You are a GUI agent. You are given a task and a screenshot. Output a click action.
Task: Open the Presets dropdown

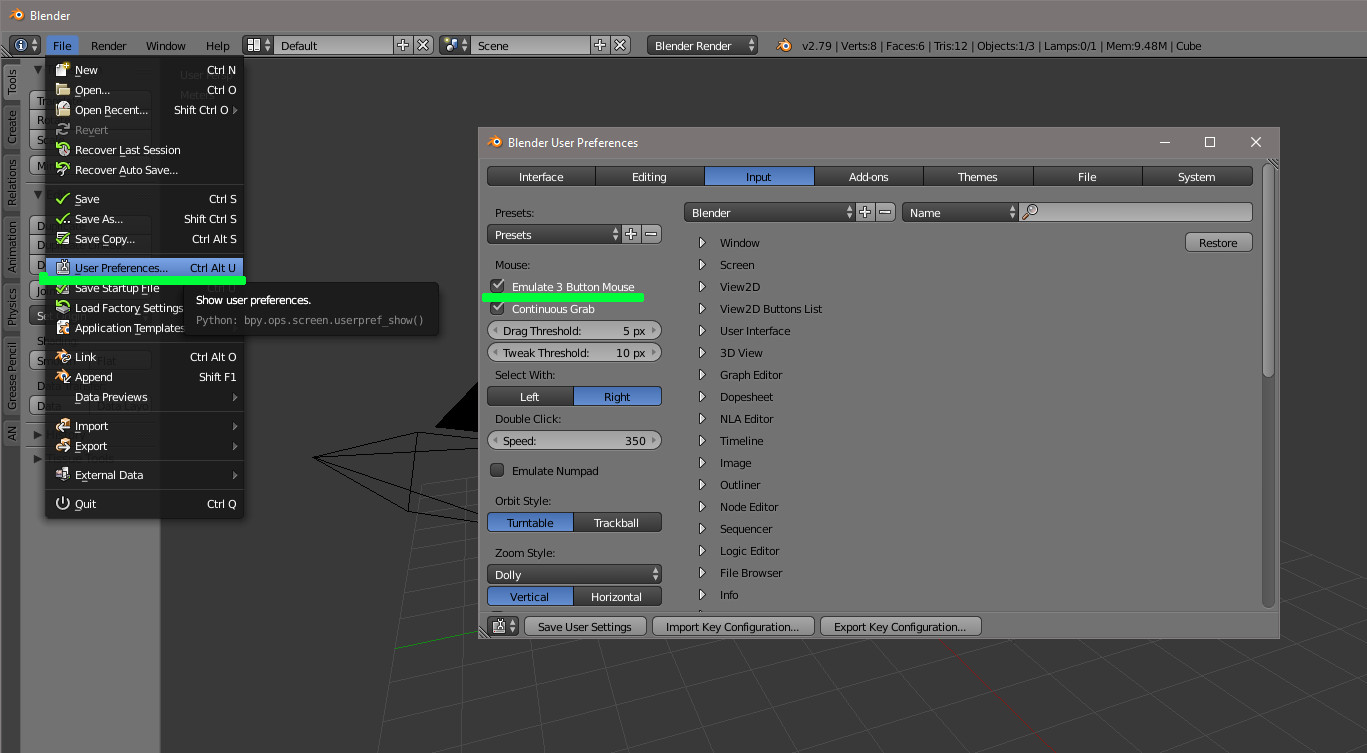point(554,235)
